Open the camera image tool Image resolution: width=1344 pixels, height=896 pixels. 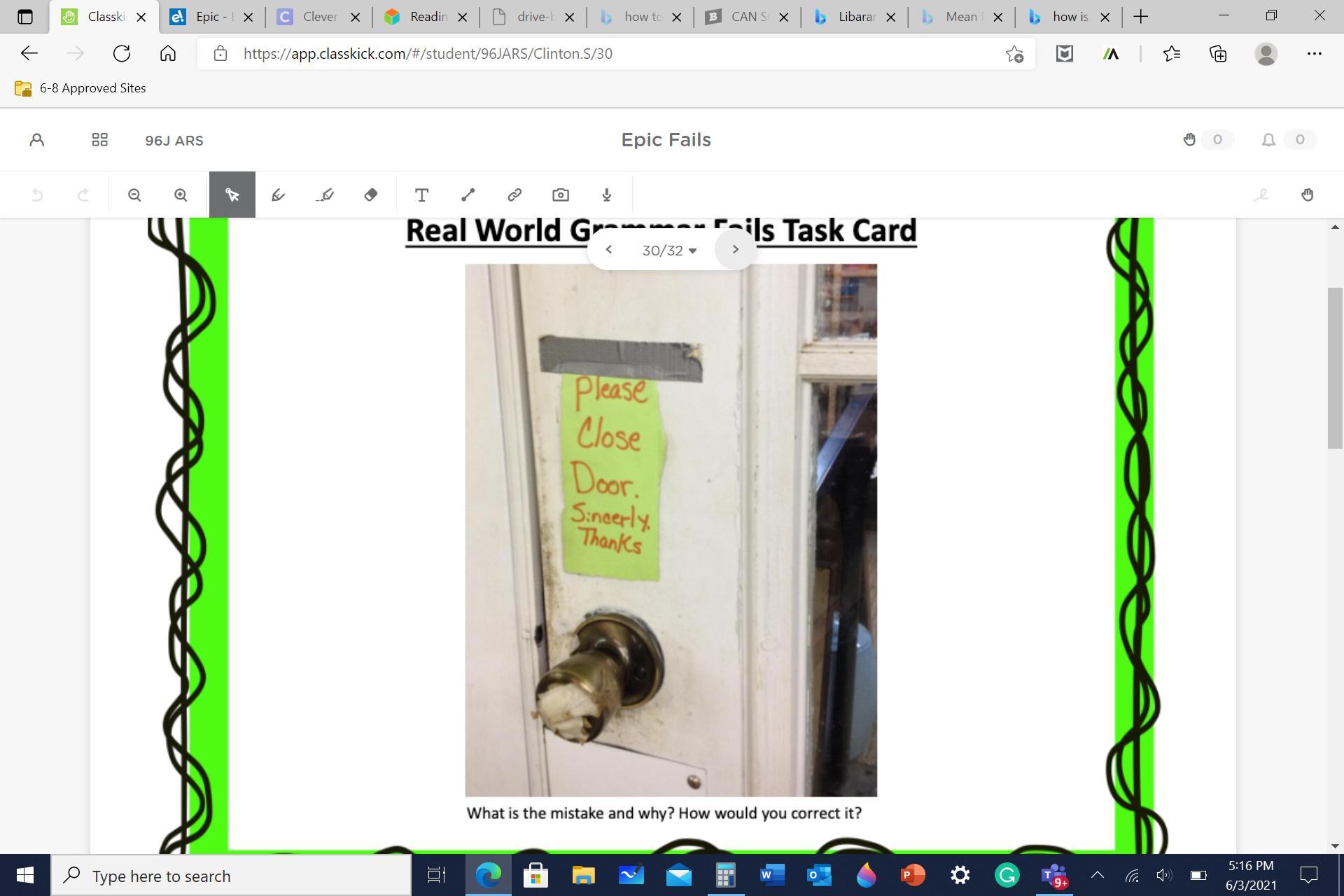tap(560, 195)
